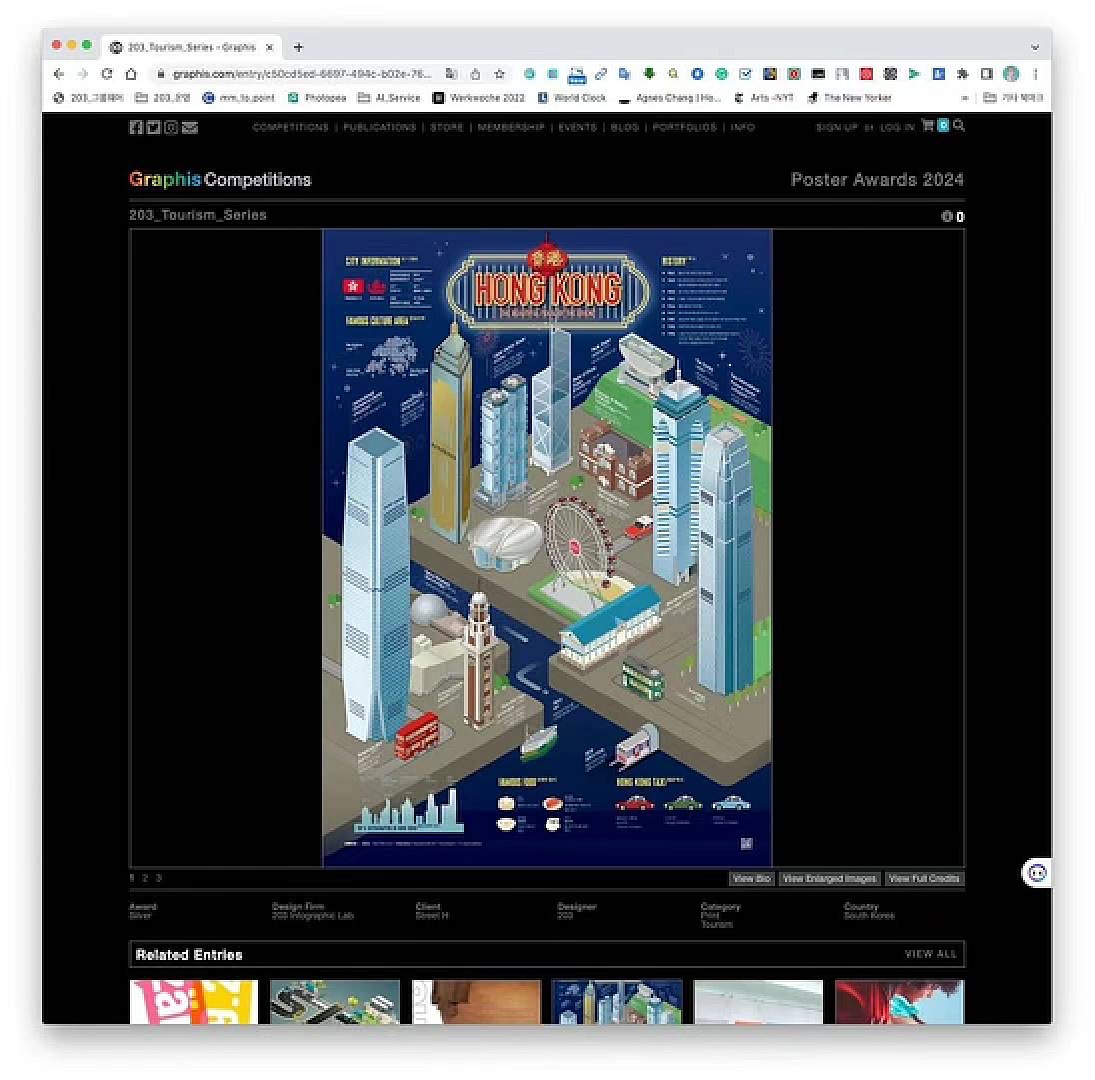Screen dimensions: 1095x1080
Task: Click VIEW ALL related entries
Action: pyautogui.click(x=930, y=954)
